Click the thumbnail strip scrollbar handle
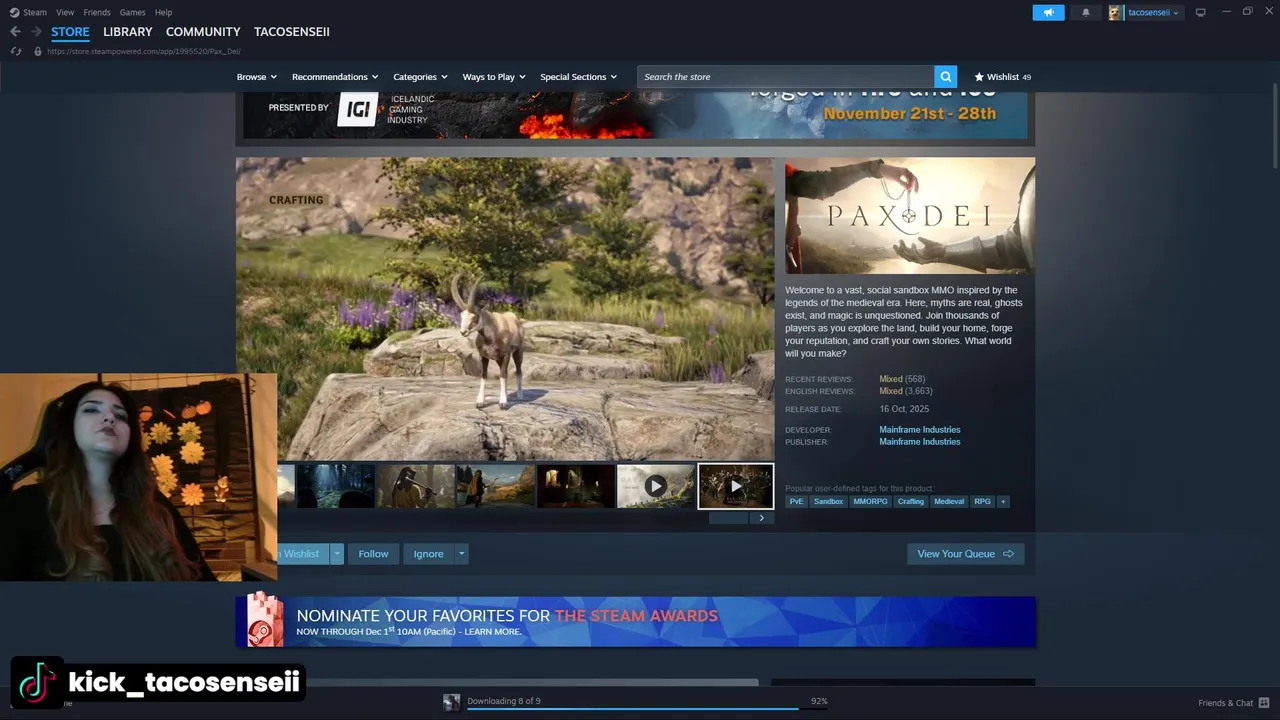1280x720 pixels. pyautogui.click(x=728, y=518)
